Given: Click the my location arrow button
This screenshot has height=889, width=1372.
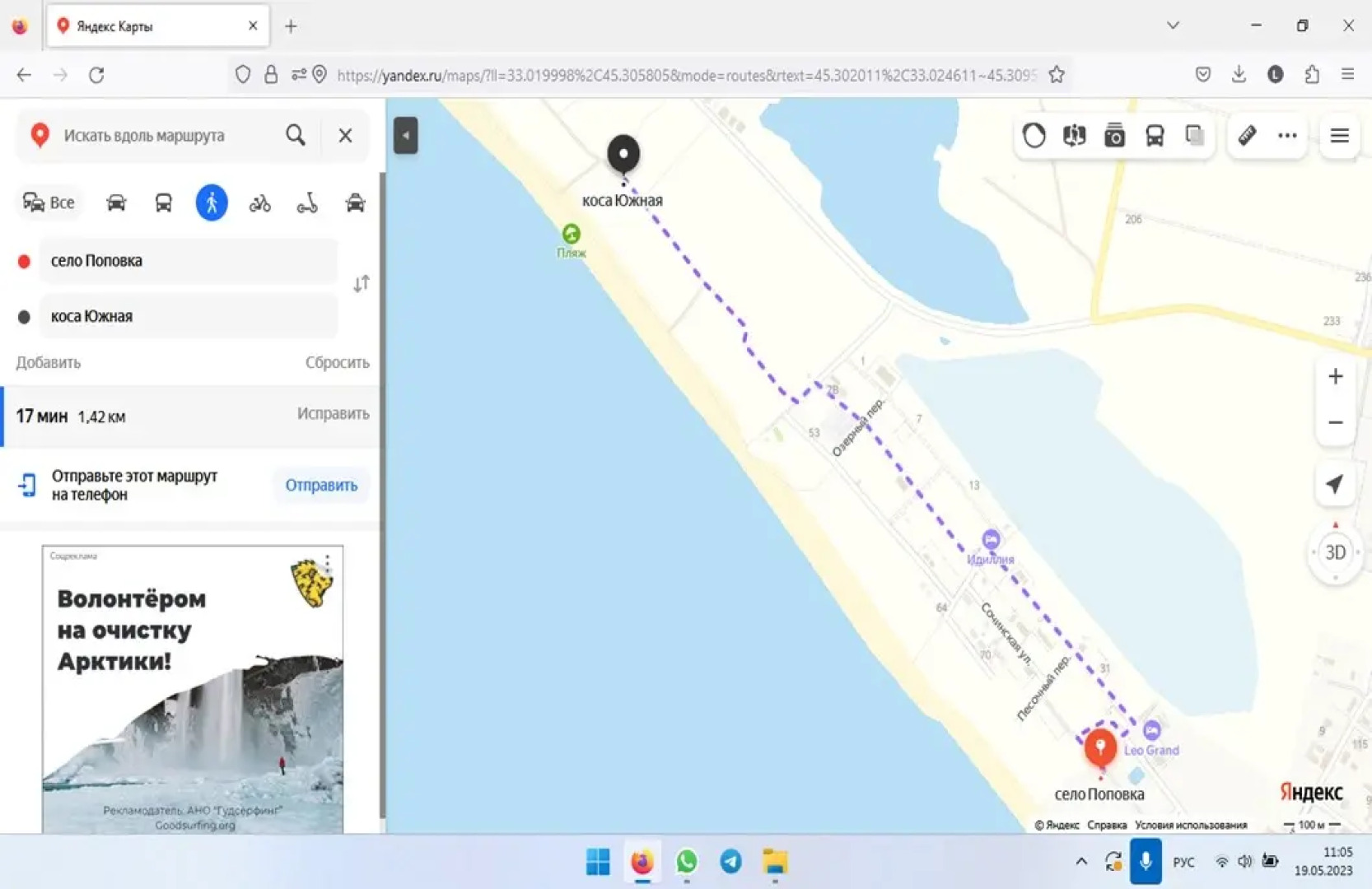Looking at the screenshot, I should pyautogui.click(x=1335, y=484).
